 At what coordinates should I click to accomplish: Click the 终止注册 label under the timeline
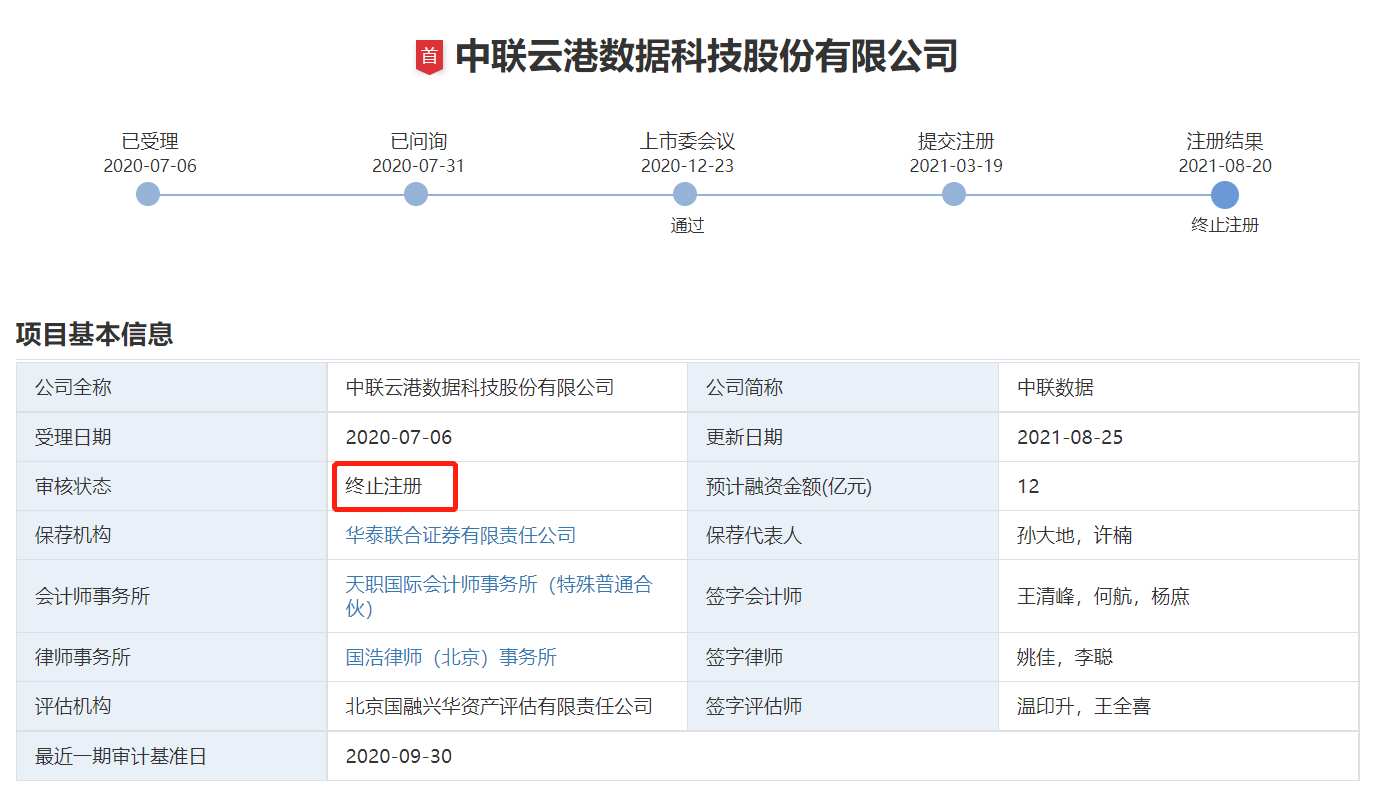coord(1225,225)
